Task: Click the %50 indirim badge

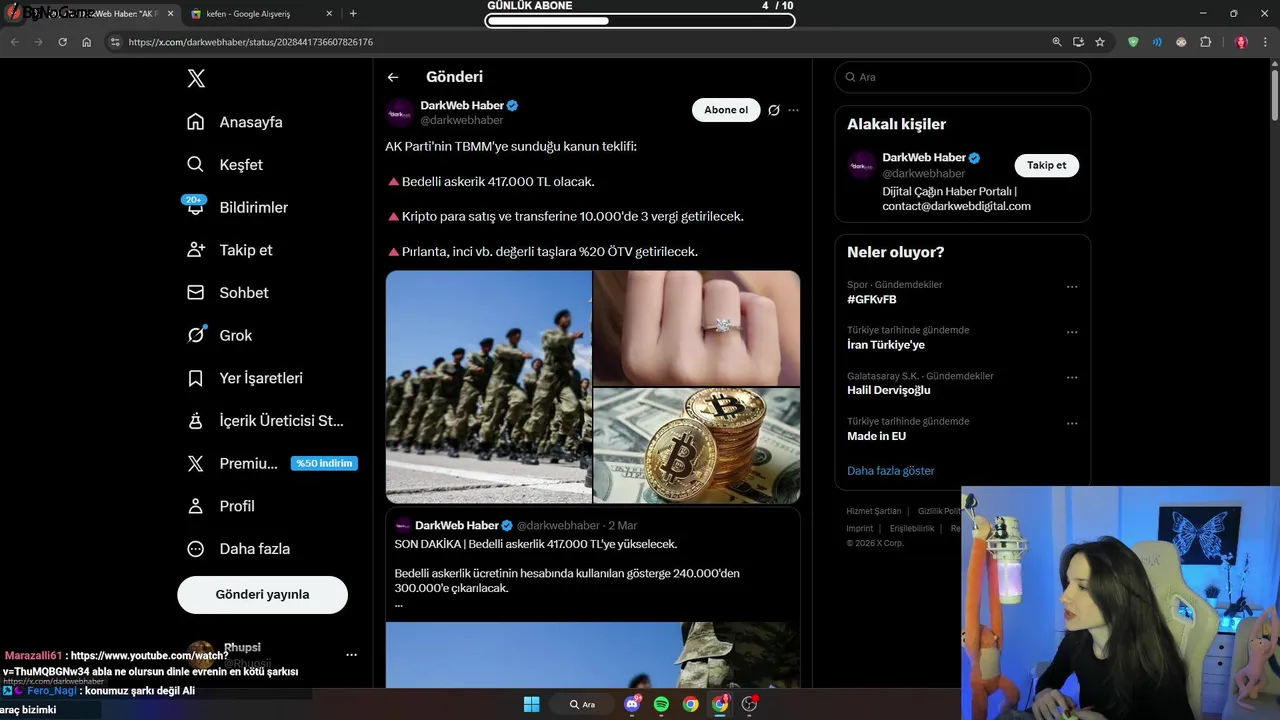Action: [x=324, y=463]
